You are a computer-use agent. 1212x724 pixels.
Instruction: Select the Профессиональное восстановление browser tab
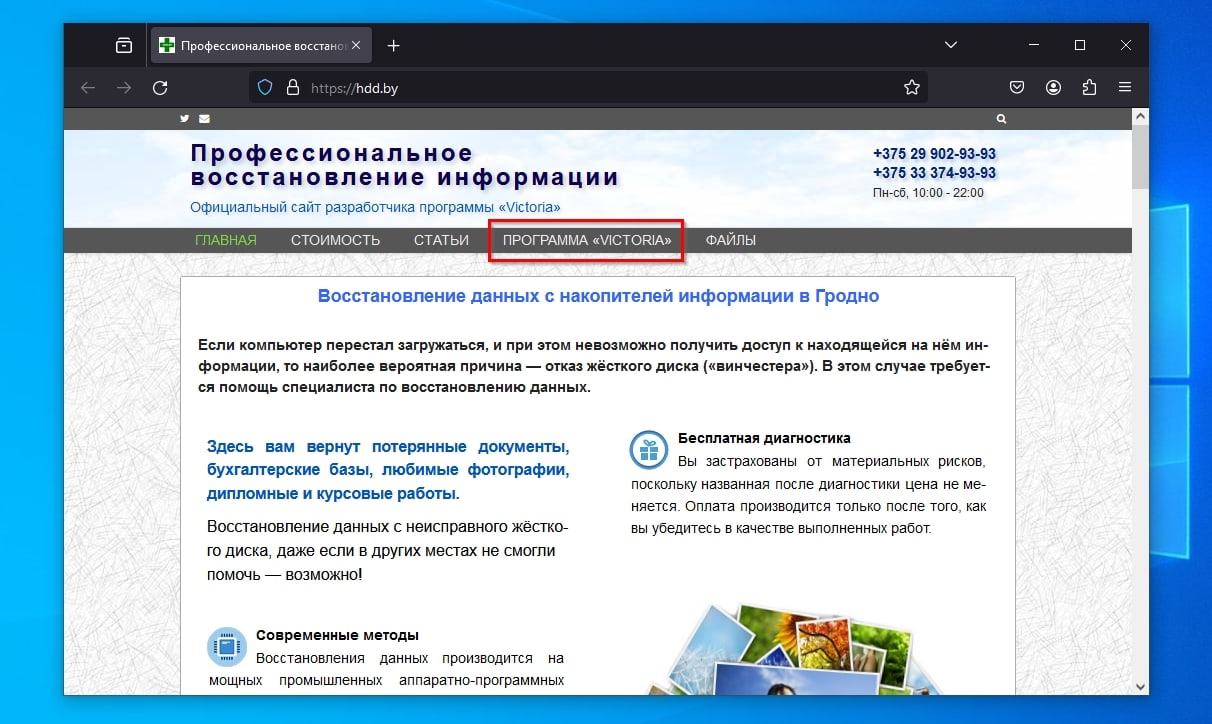pos(260,45)
